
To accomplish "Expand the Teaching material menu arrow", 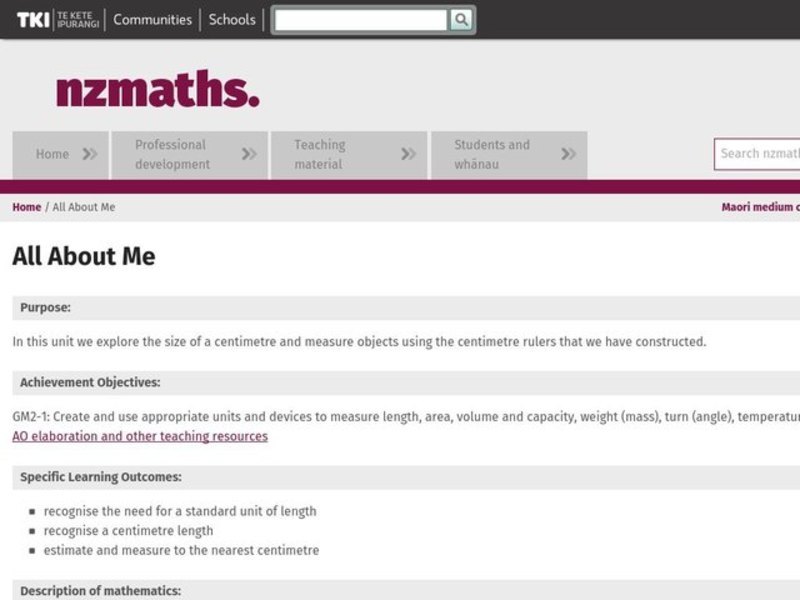I will (x=408, y=154).
